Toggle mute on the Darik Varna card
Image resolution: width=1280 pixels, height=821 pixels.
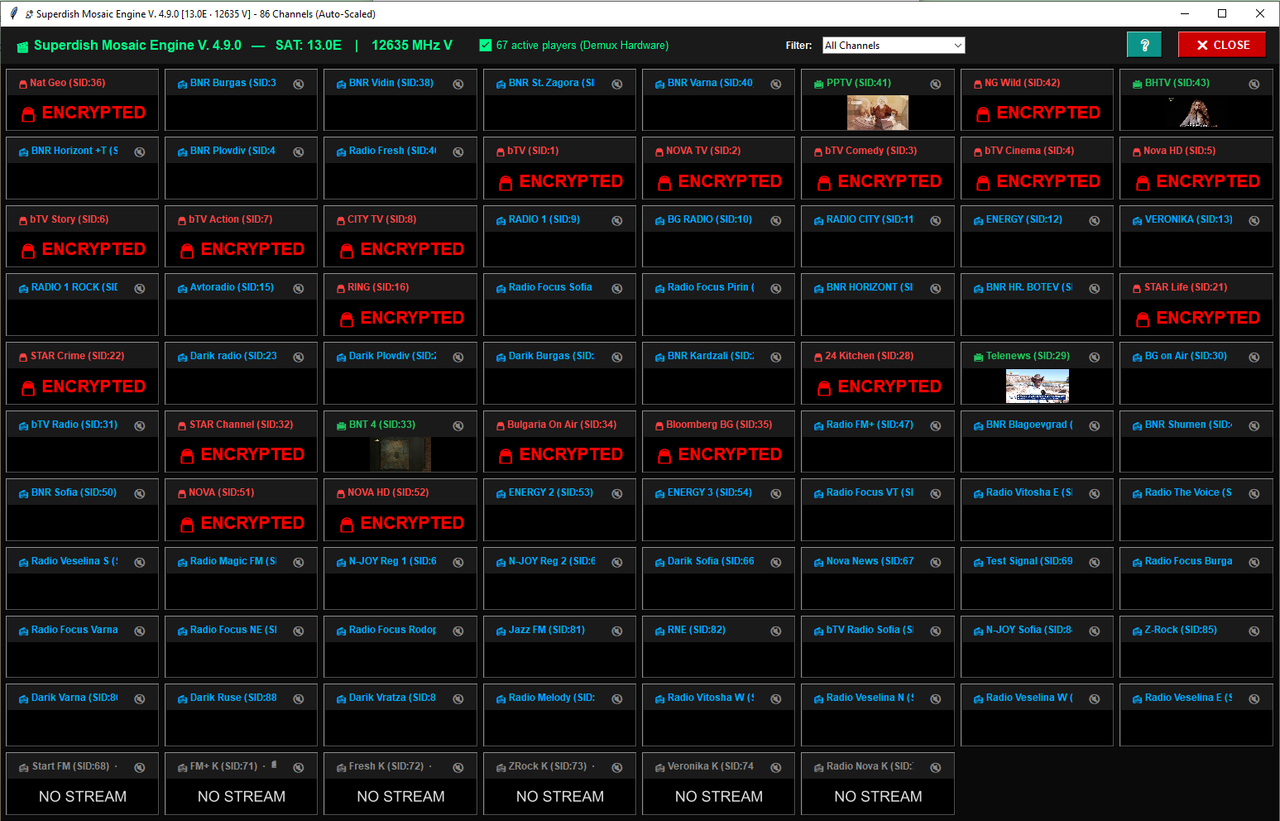139,699
